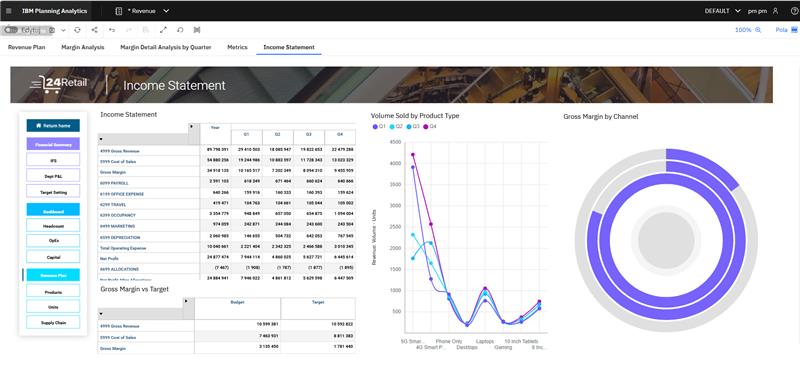Select the 6099 PAYROLL row
This screenshot has height=383, width=800.
(x=227, y=182)
